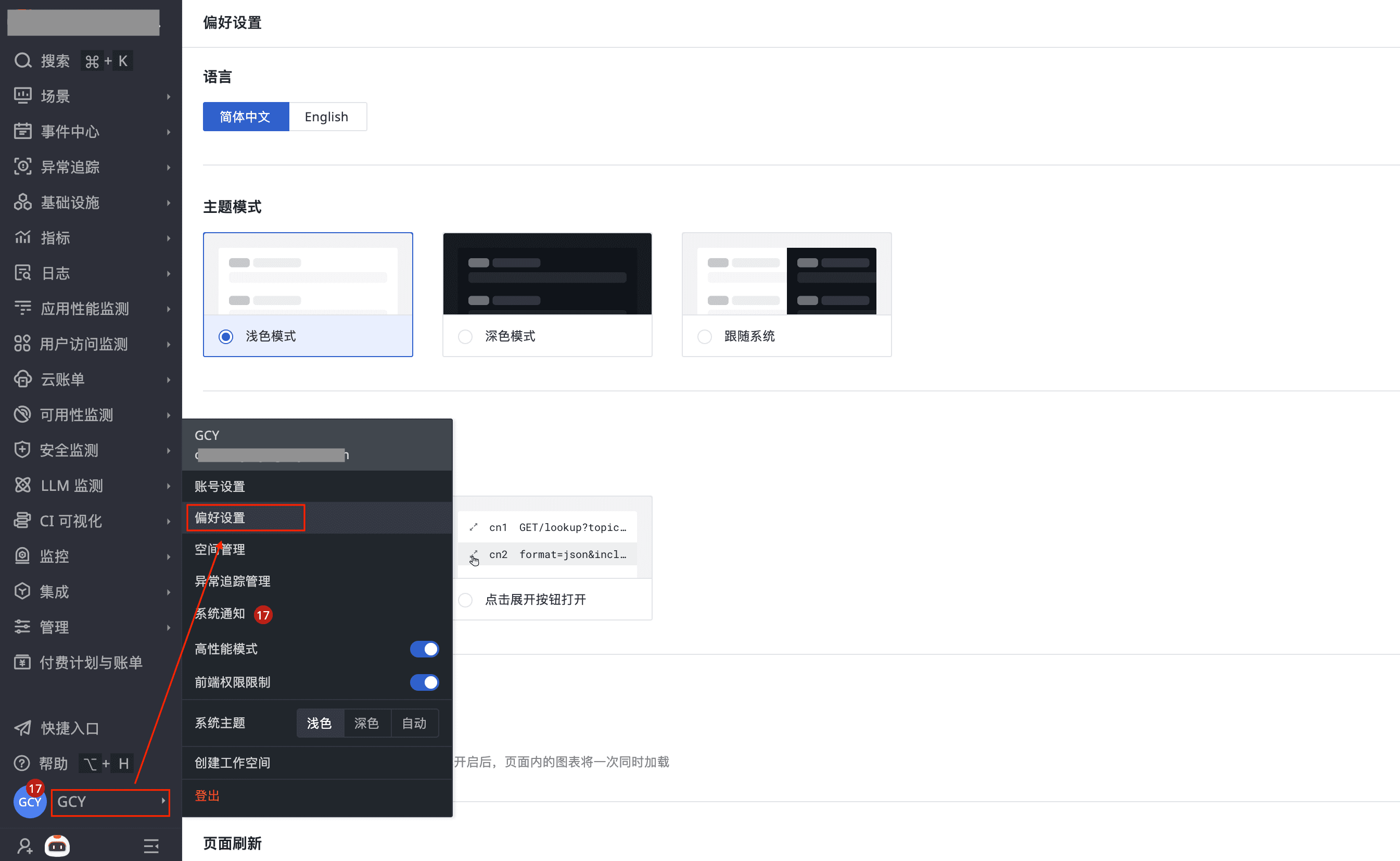Select the 深色模式 radio button
Screen dimensions: 1400x861
click(465, 337)
